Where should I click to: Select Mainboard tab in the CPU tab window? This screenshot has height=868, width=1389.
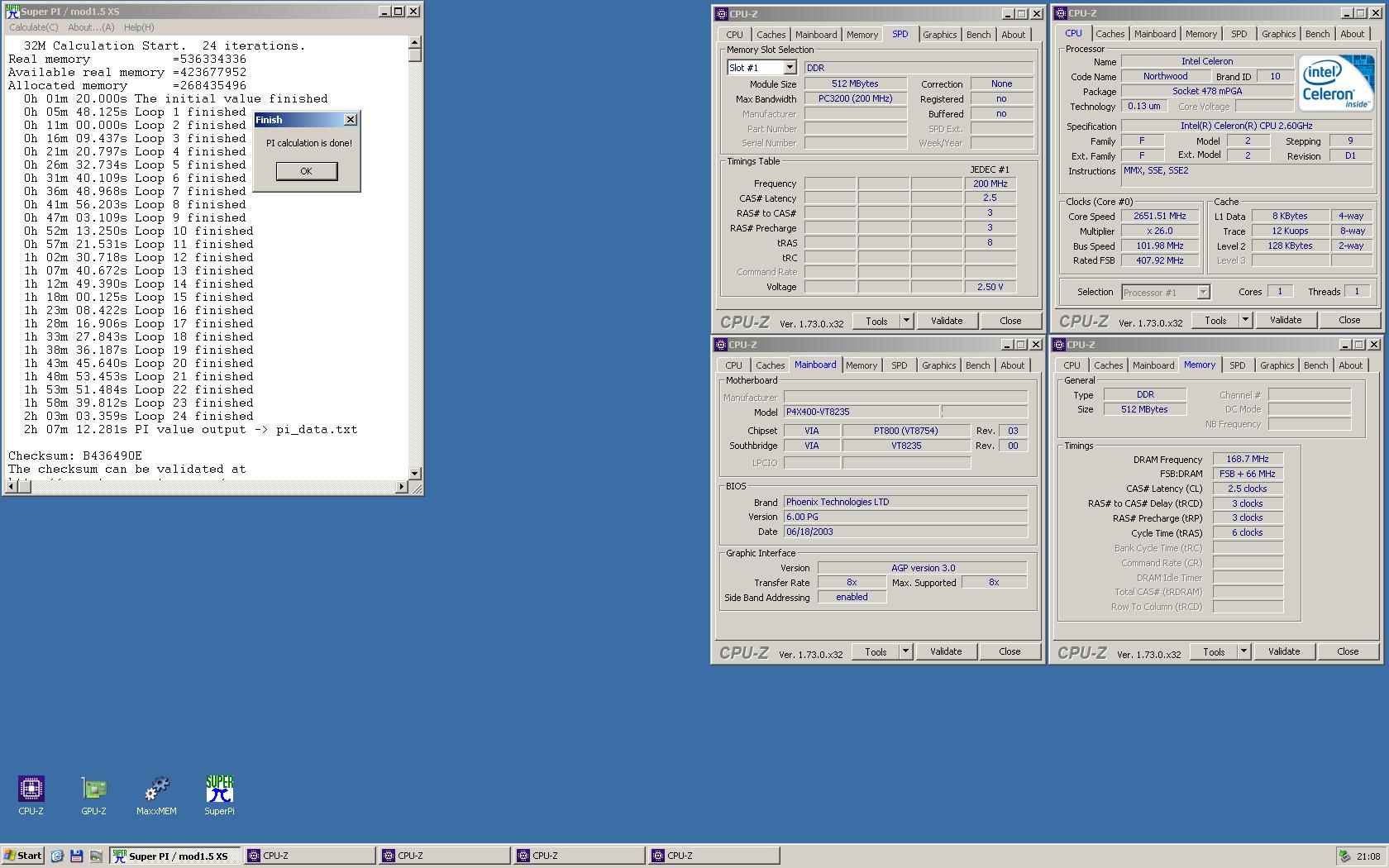coord(1154,34)
